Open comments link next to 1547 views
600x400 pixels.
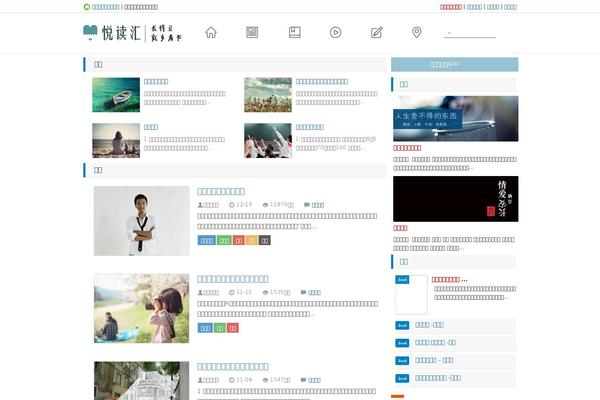314,380
